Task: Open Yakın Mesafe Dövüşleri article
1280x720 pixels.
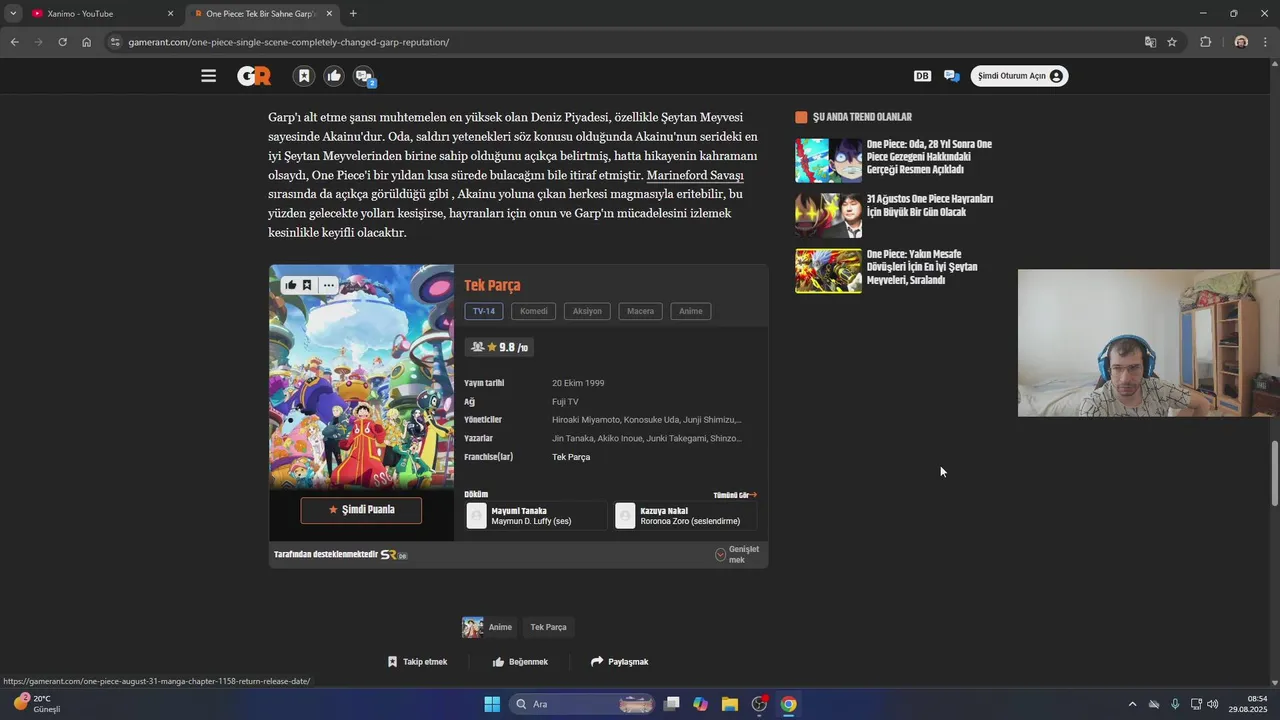Action: [922, 267]
